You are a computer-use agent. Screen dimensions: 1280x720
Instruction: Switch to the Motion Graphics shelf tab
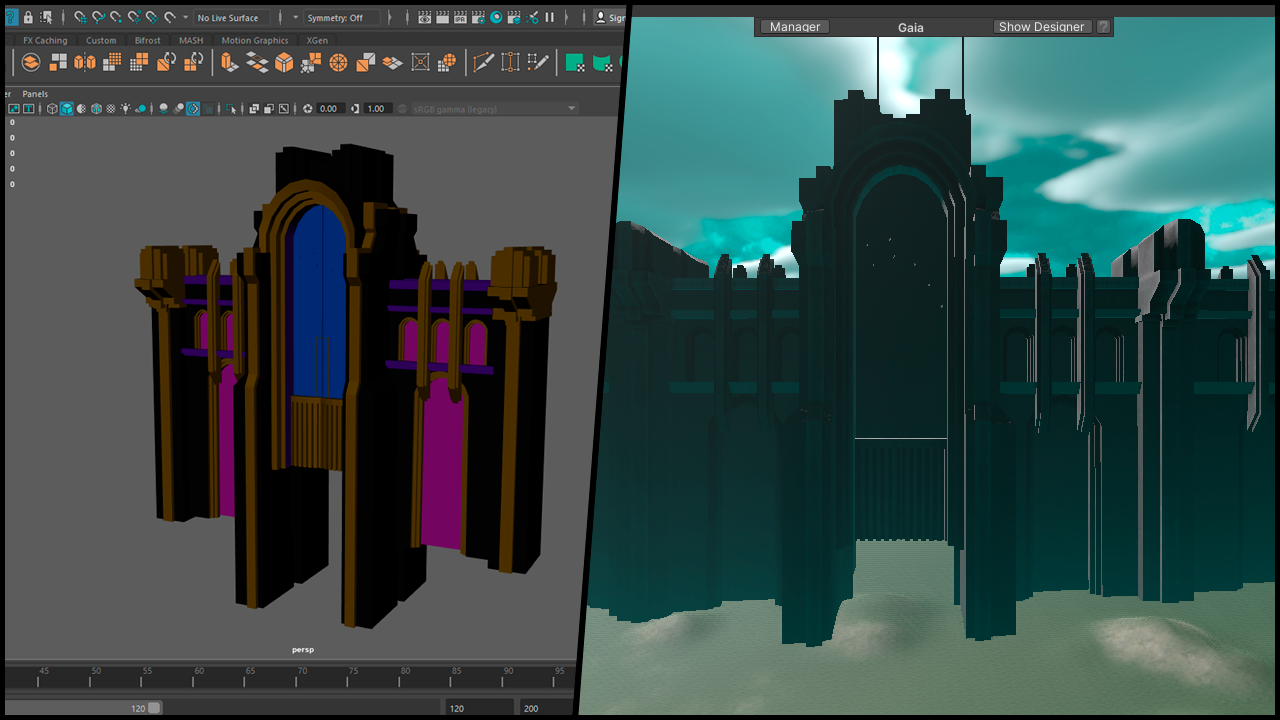[x=254, y=40]
